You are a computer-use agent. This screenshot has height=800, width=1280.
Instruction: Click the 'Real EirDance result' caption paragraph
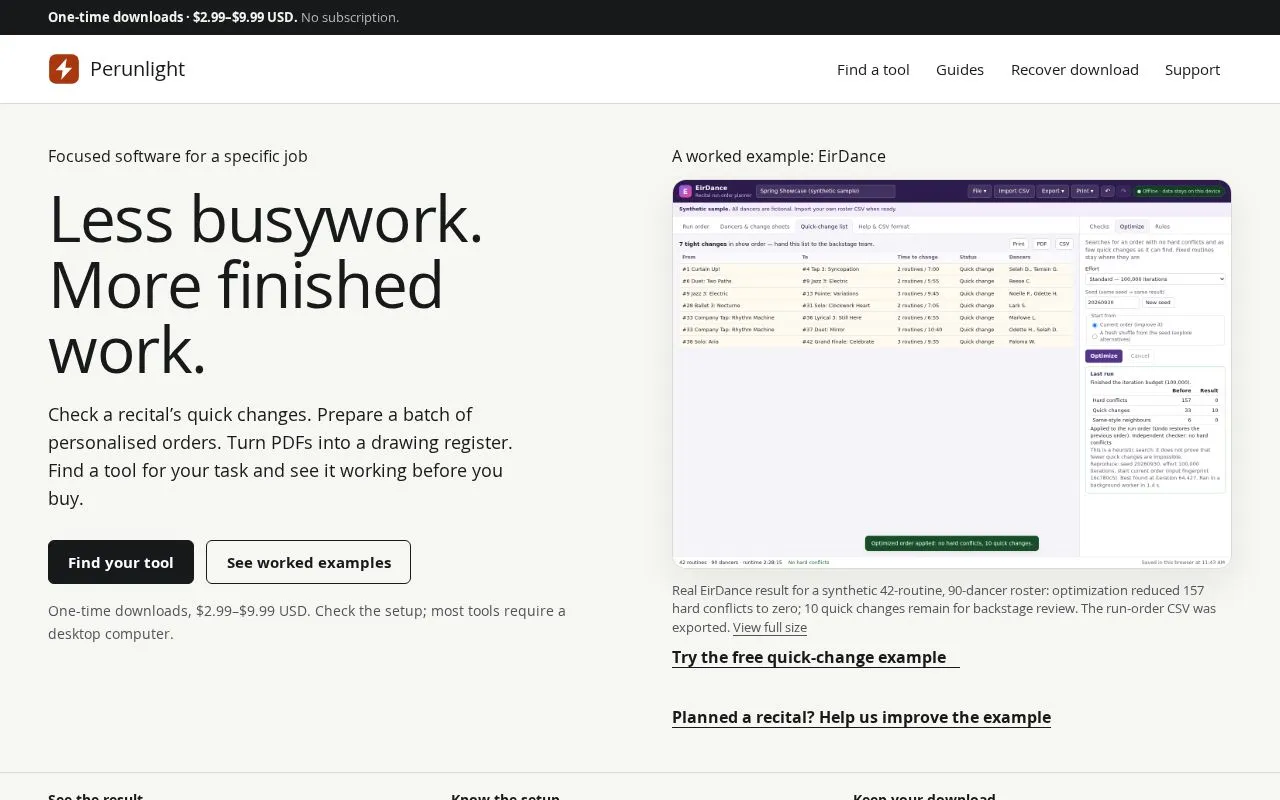pos(945,609)
